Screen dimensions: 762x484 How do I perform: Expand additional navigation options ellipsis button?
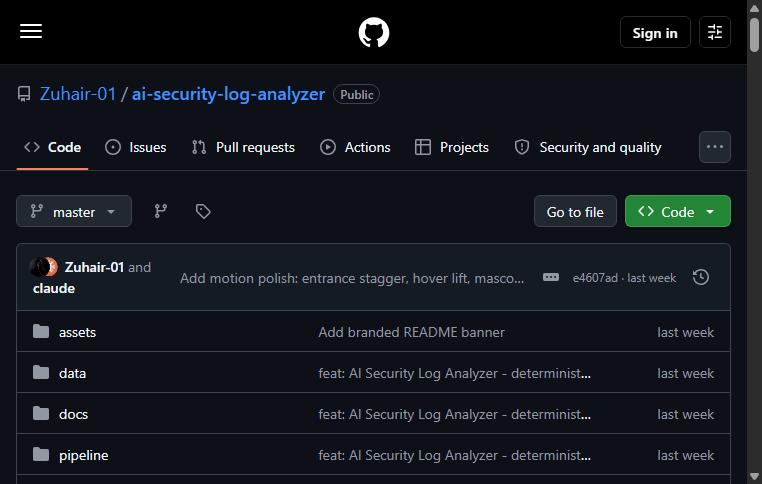[714, 147]
